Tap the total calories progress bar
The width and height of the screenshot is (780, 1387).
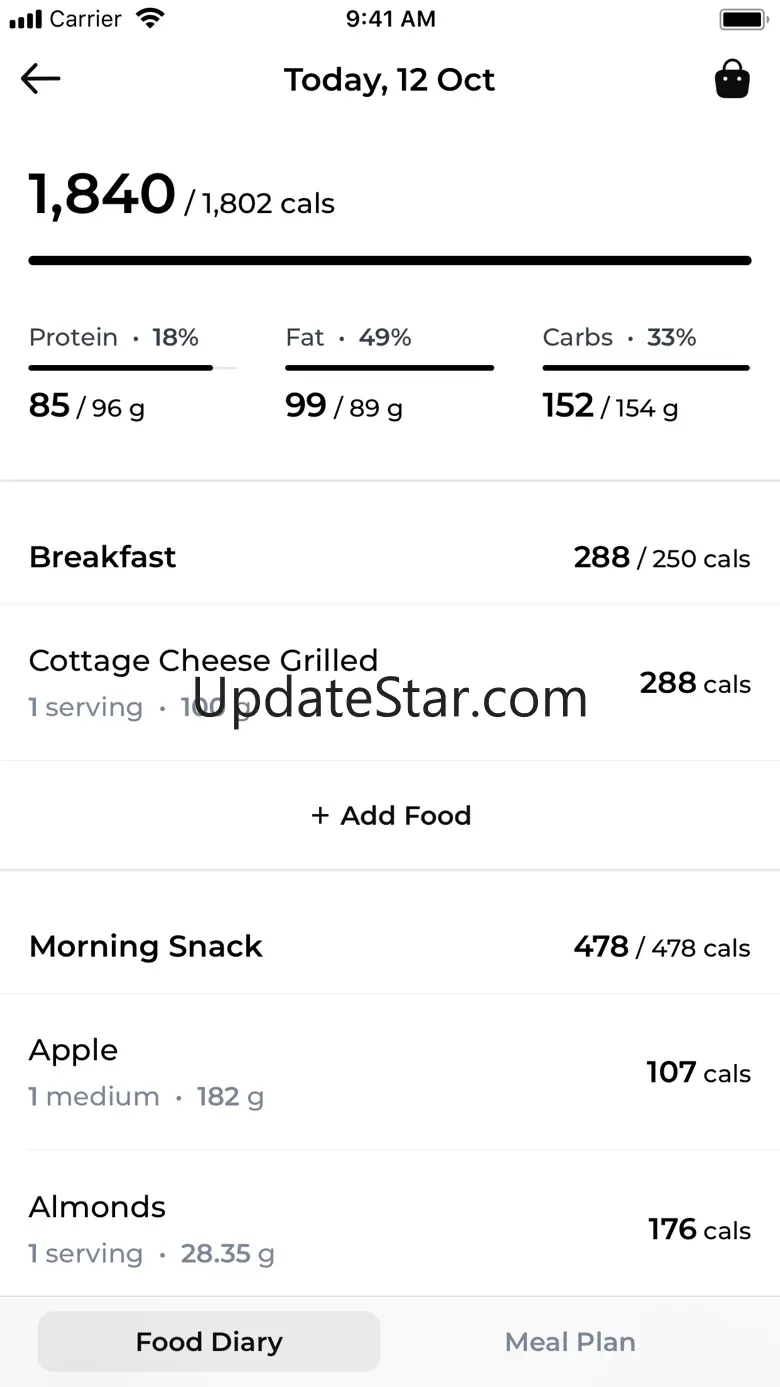(390, 261)
